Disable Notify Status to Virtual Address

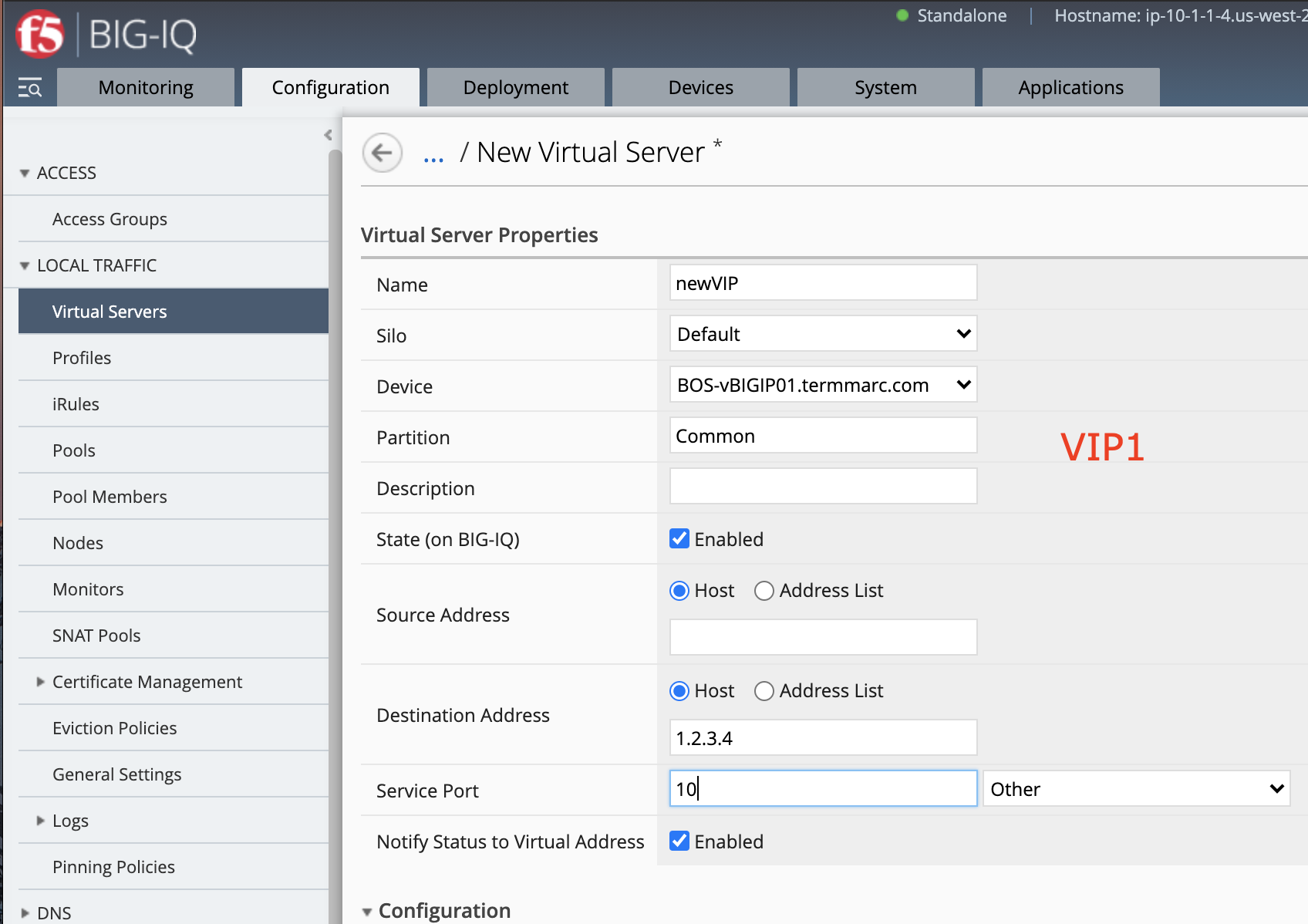point(679,841)
